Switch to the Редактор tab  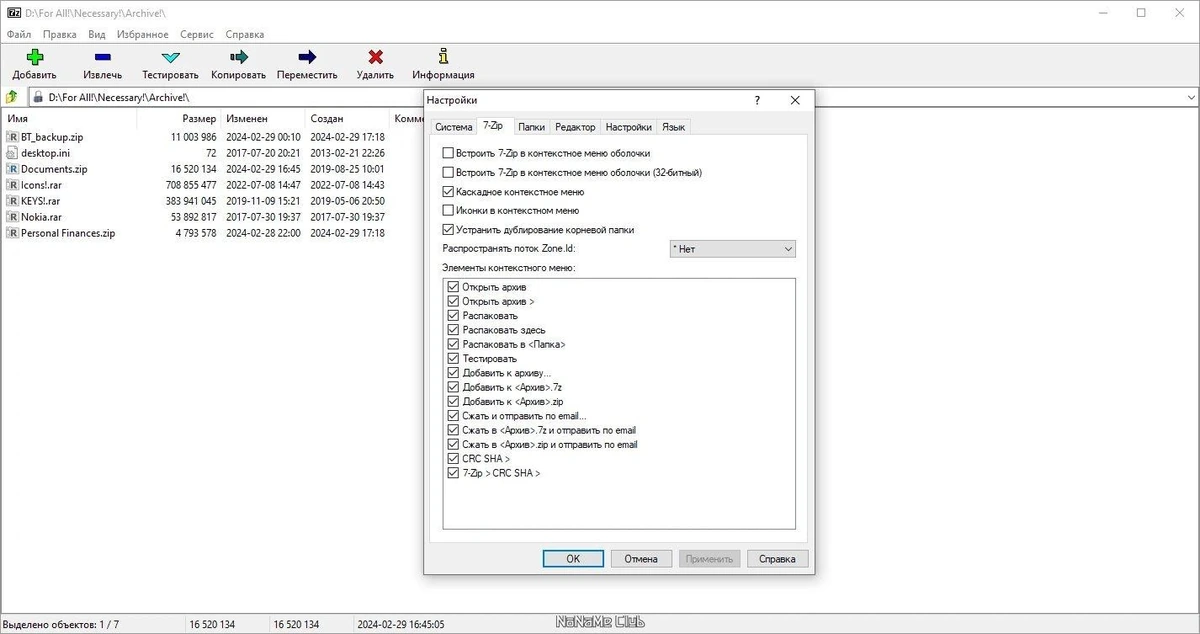[575, 127]
